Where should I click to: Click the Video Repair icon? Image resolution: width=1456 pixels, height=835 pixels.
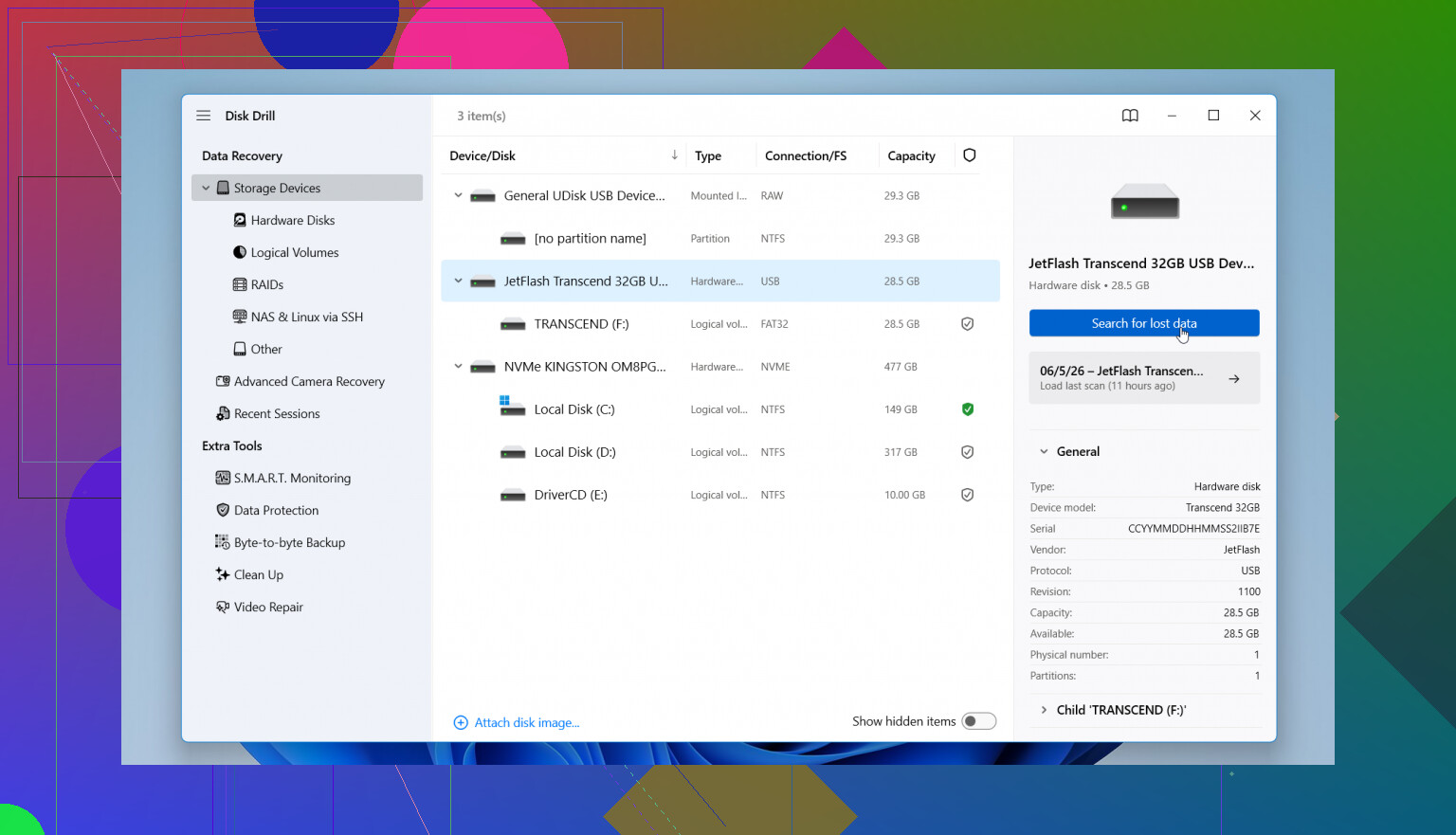[x=223, y=607]
